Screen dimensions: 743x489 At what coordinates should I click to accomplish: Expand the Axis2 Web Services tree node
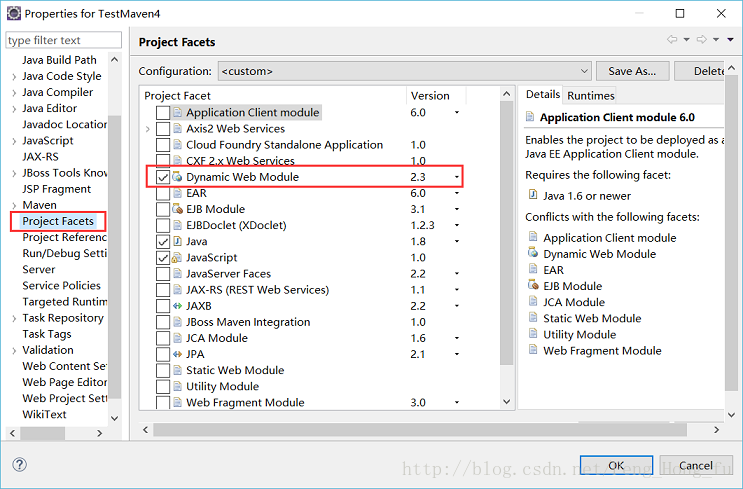(148, 129)
